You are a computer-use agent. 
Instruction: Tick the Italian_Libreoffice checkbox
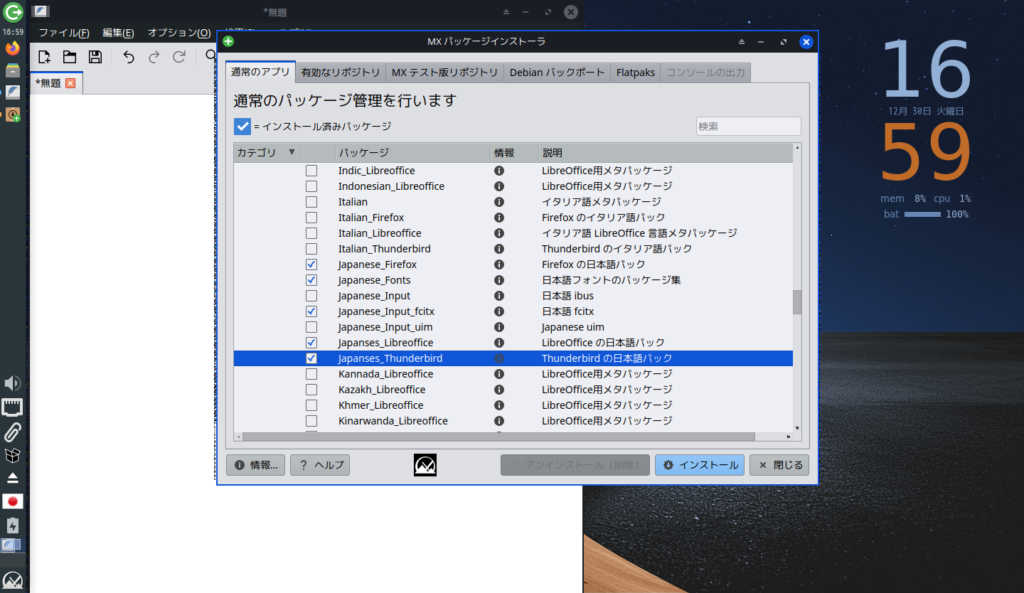(312, 233)
